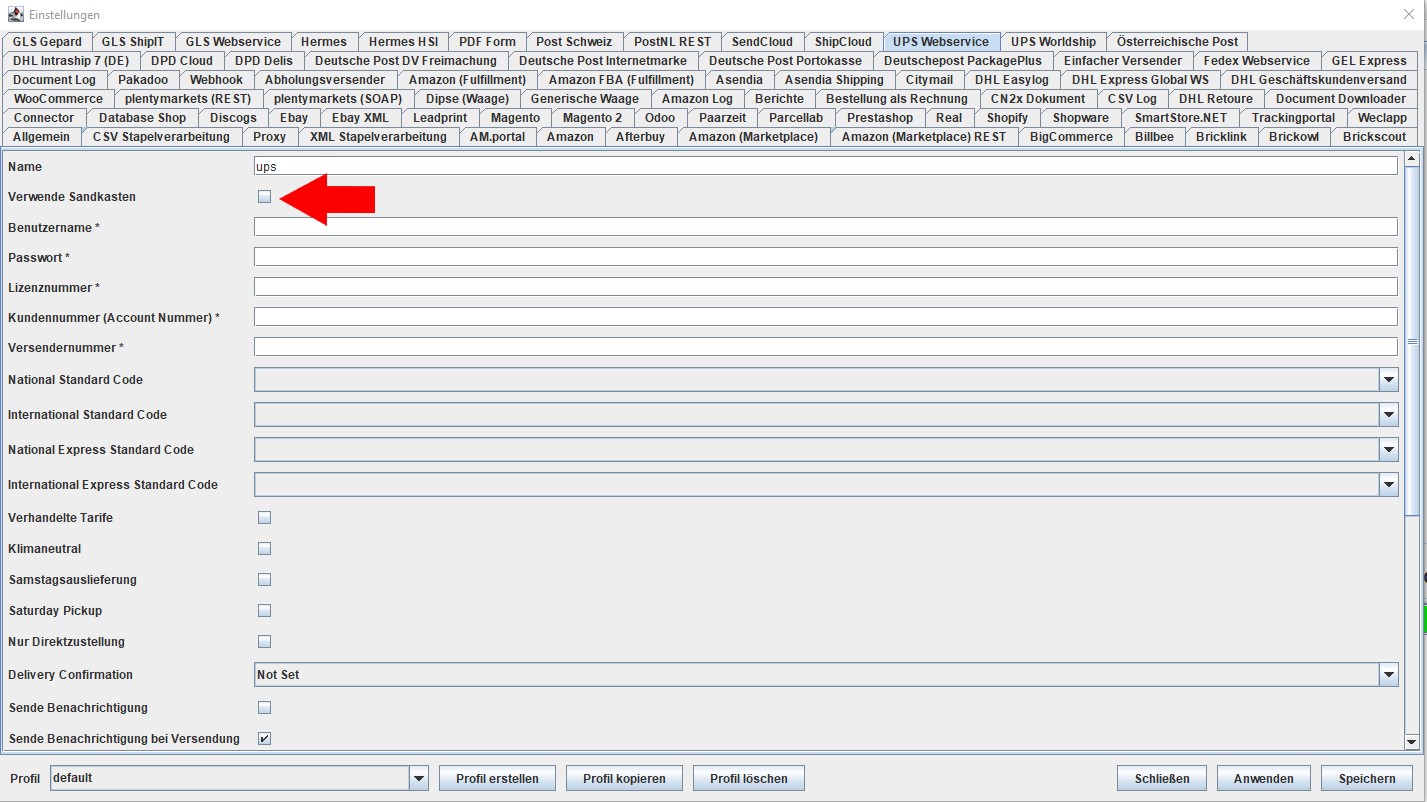Select the Trackingportal tab

click(x=1293, y=118)
